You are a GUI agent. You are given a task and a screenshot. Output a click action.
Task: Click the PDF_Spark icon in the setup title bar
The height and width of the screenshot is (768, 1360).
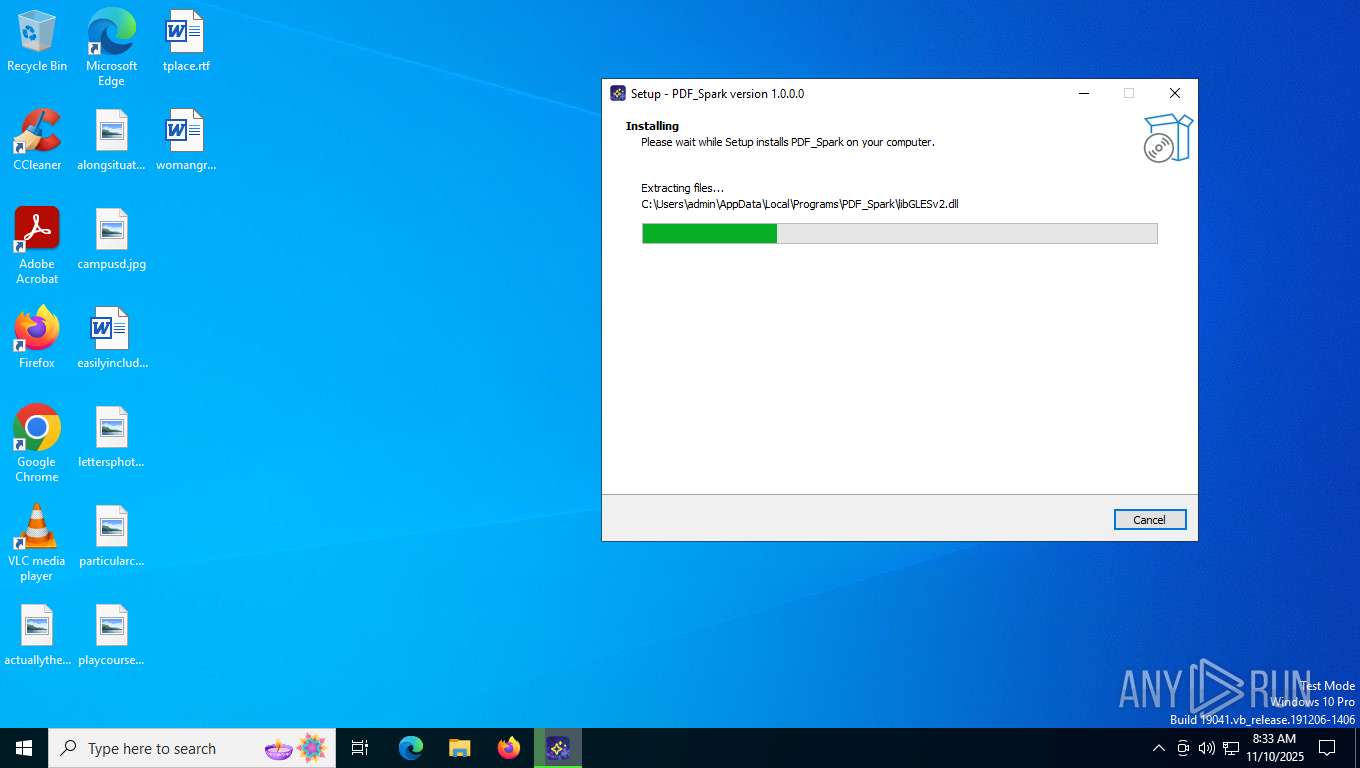click(x=618, y=93)
